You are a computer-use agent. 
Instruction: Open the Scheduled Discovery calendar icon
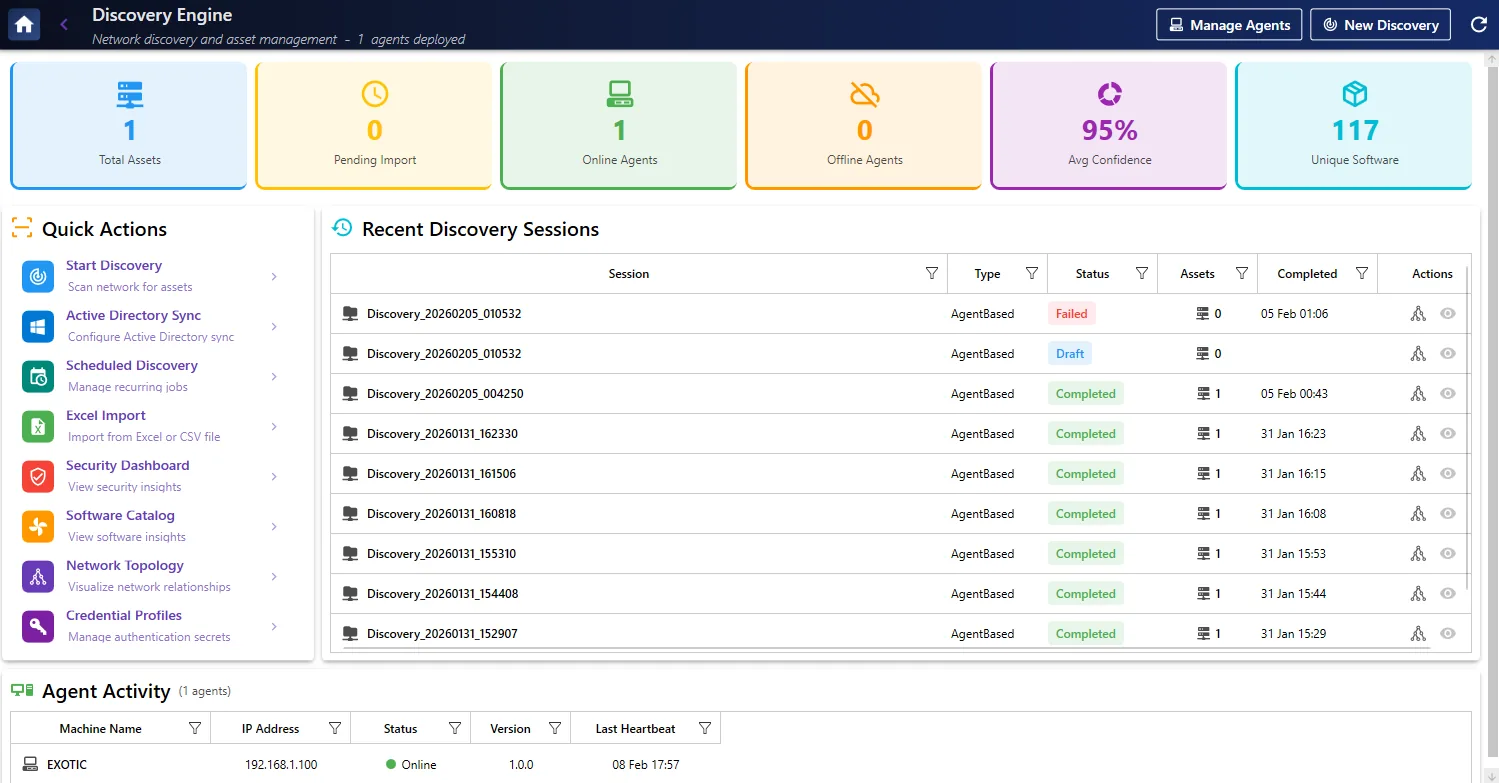point(38,377)
